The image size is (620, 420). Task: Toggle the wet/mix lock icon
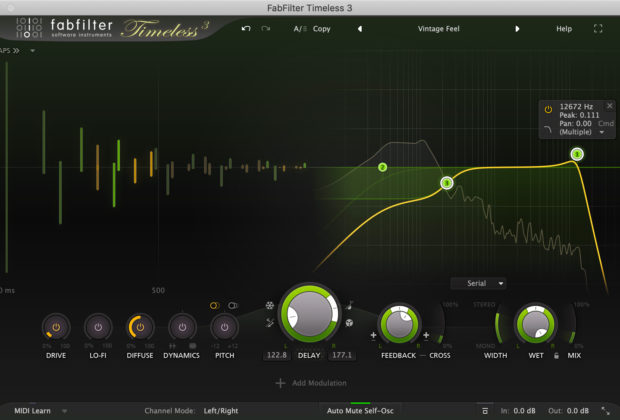[556, 356]
